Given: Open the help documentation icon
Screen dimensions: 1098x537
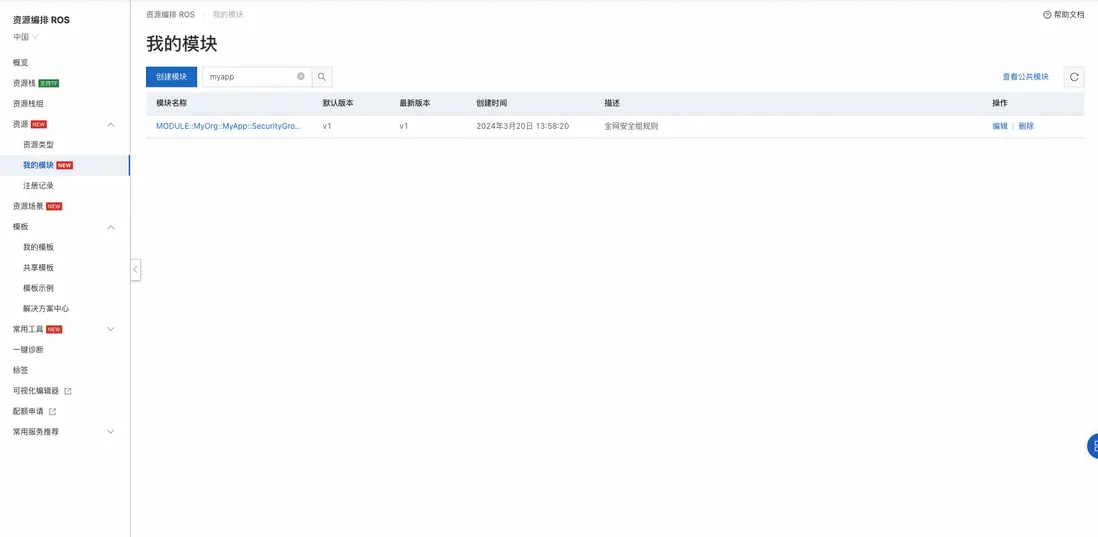Looking at the screenshot, I should pos(1047,15).
